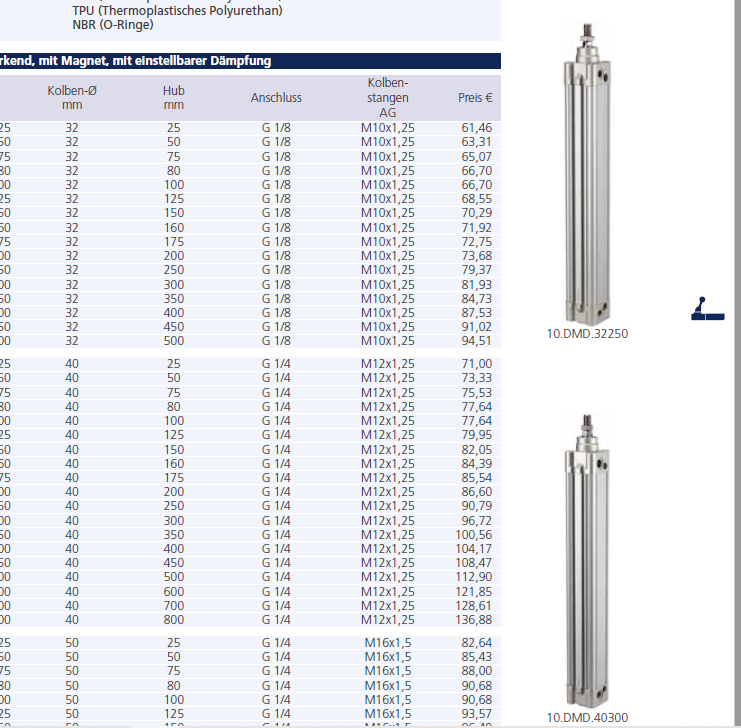
Task: Click price 70,29
Action: click(x=476, y=213)
